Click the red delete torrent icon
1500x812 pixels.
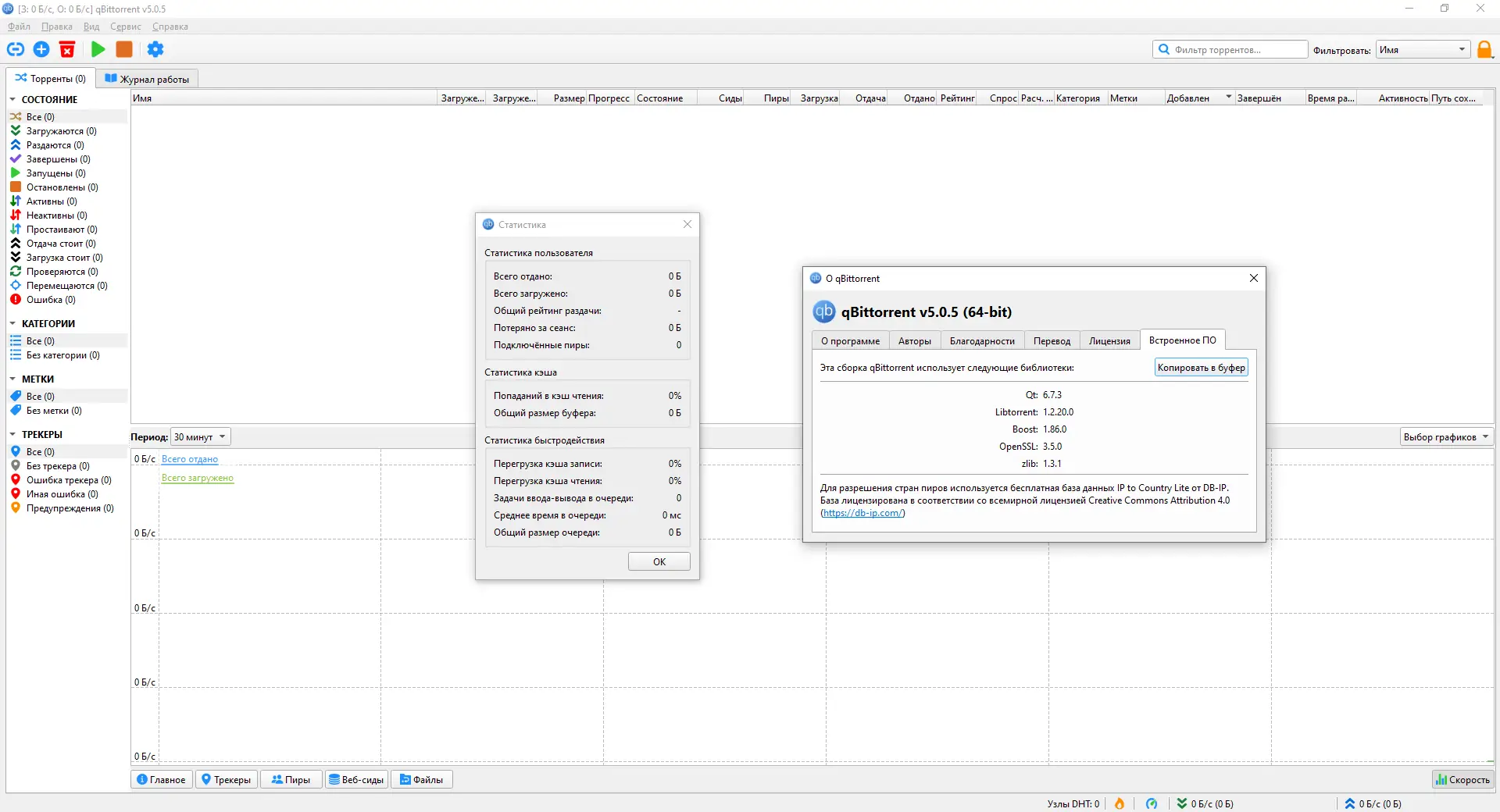coord(67,50)
